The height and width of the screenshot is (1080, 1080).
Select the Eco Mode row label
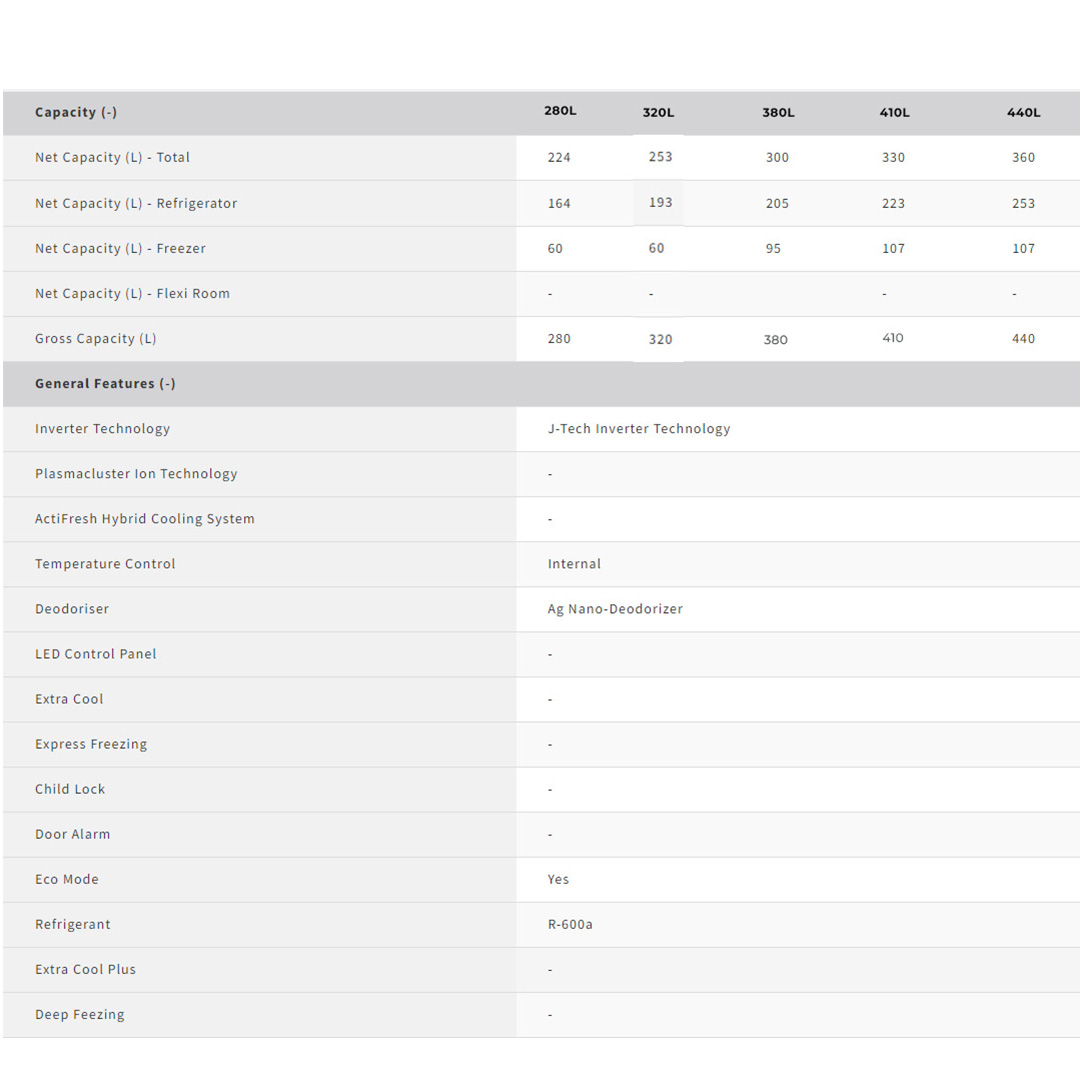coord(67,880)
